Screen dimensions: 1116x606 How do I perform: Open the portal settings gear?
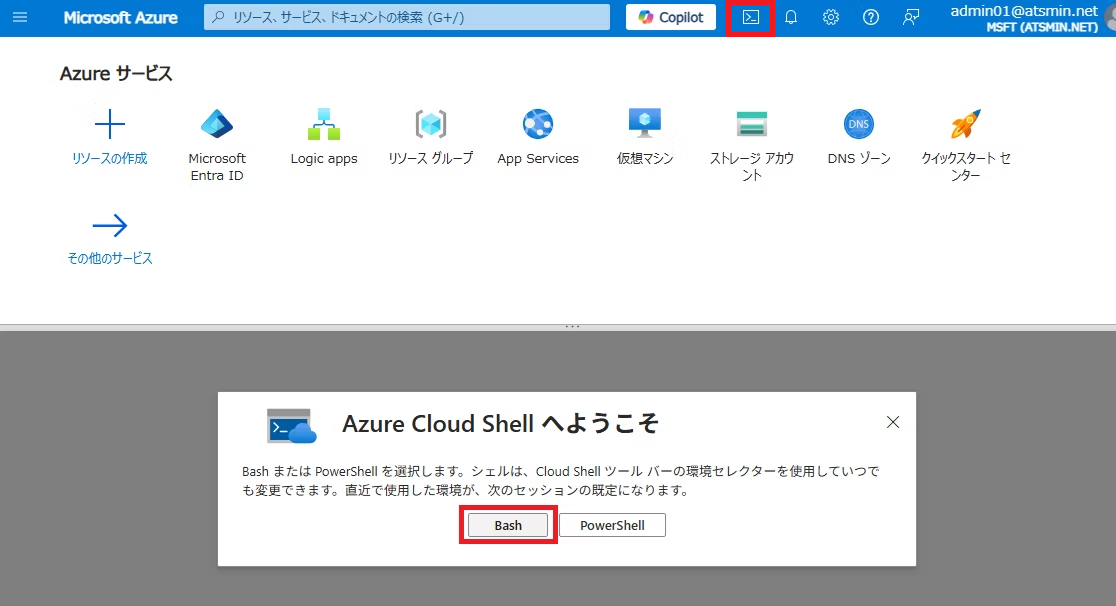point(830,17)
